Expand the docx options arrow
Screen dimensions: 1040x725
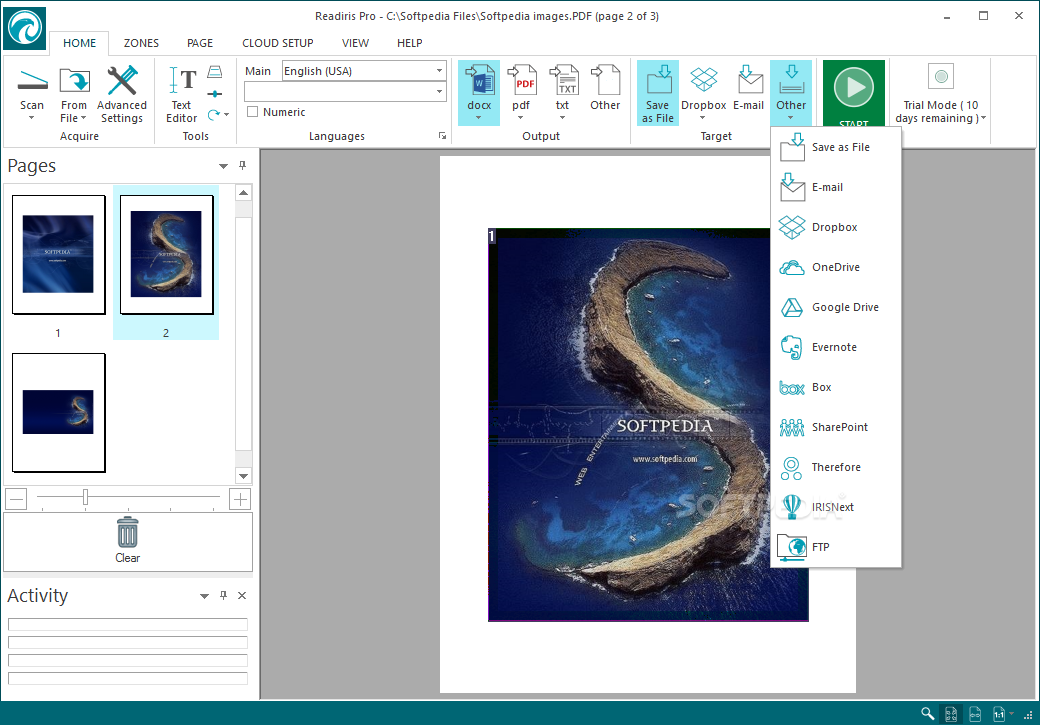coord(479,118)
